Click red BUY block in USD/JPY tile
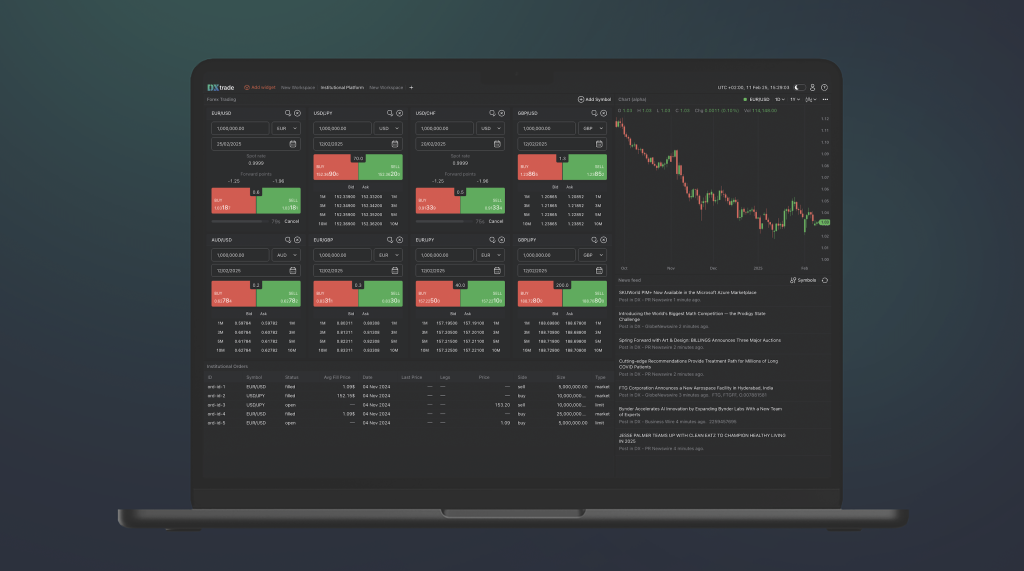The image size is (1024, 571). (x=336, y=167)
